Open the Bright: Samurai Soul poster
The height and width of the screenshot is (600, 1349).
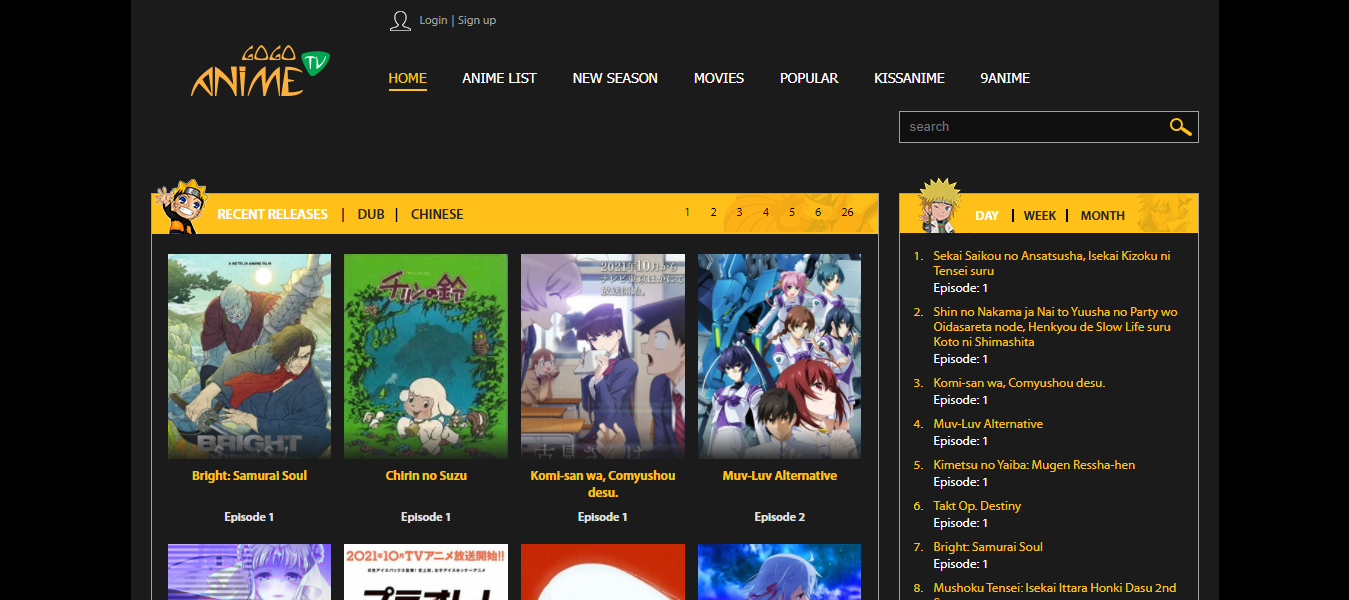pyautogui.click(x=249, y=356)
